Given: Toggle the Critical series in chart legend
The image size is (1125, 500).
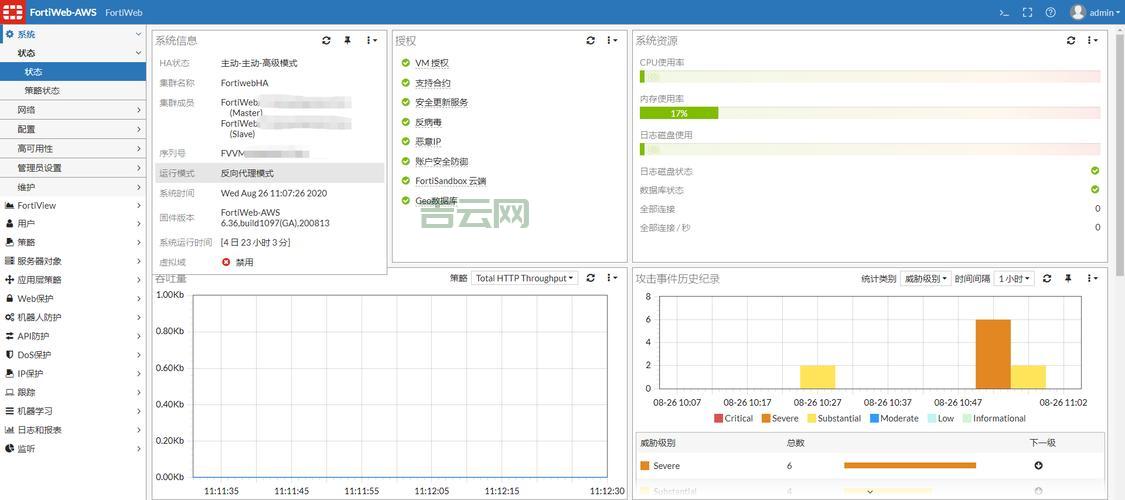Looking at the screenshot, I should click(733, 418).
